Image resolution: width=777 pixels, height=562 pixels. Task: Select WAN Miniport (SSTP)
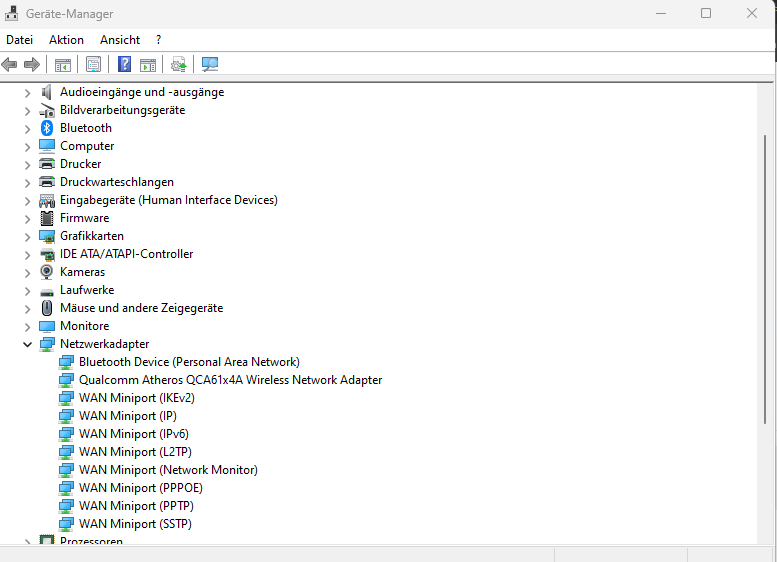pos(135,524)
